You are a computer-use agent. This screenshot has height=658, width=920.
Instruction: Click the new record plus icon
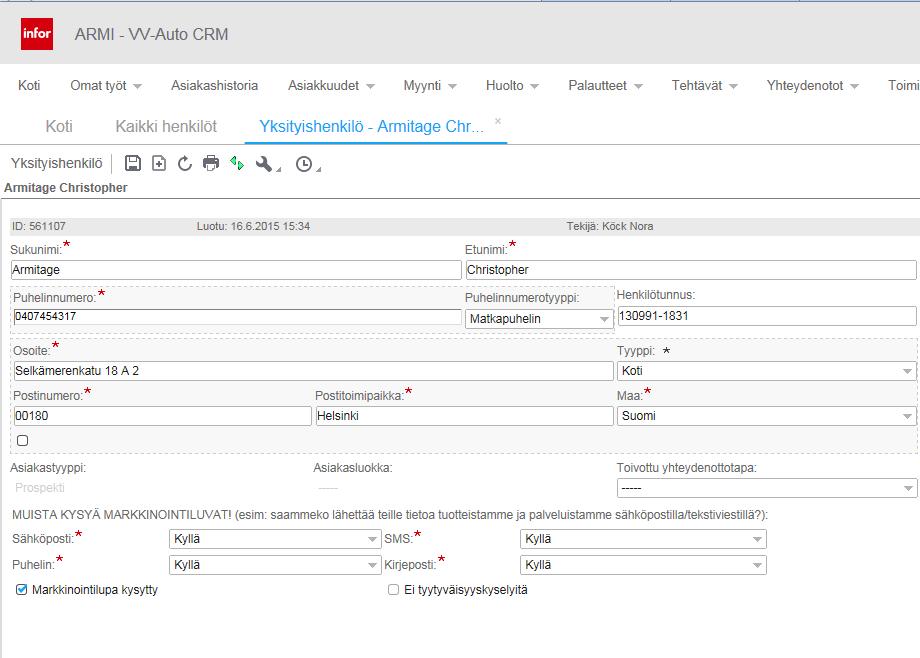(159, 163)
